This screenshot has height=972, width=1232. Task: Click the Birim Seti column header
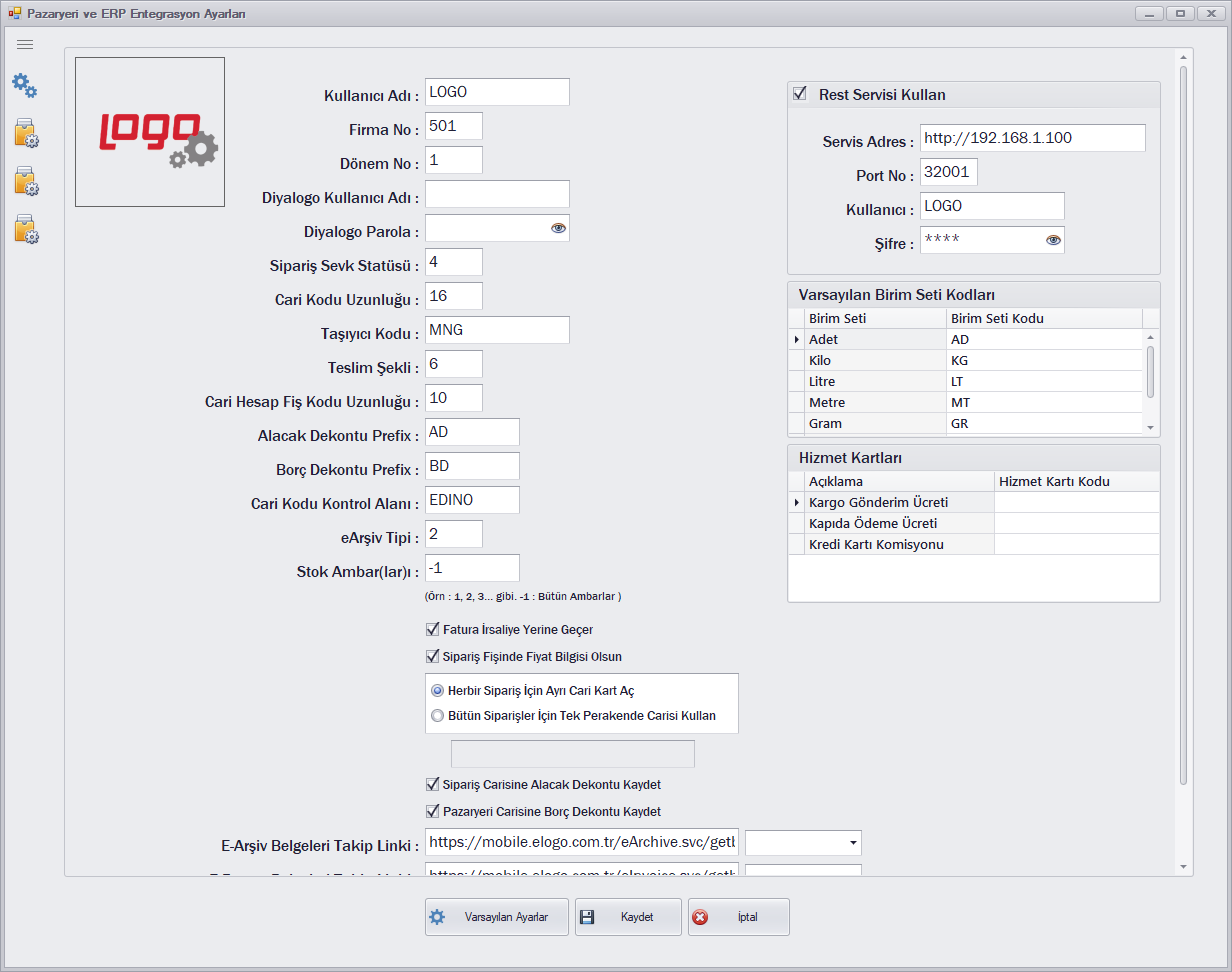[875, 318]
